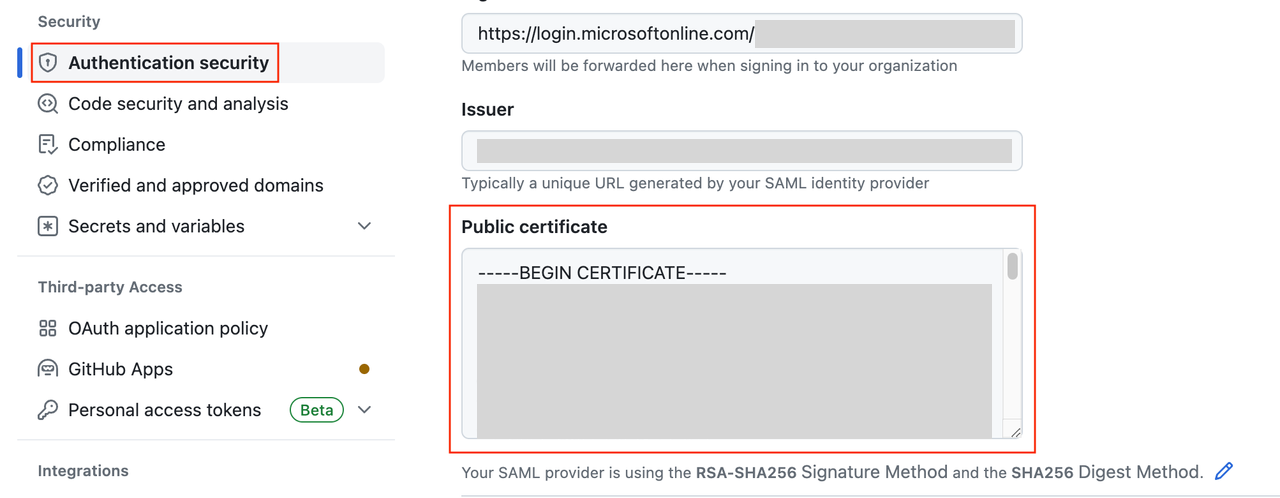Click the Compliance checklist icon

click(x=47, y=145)
